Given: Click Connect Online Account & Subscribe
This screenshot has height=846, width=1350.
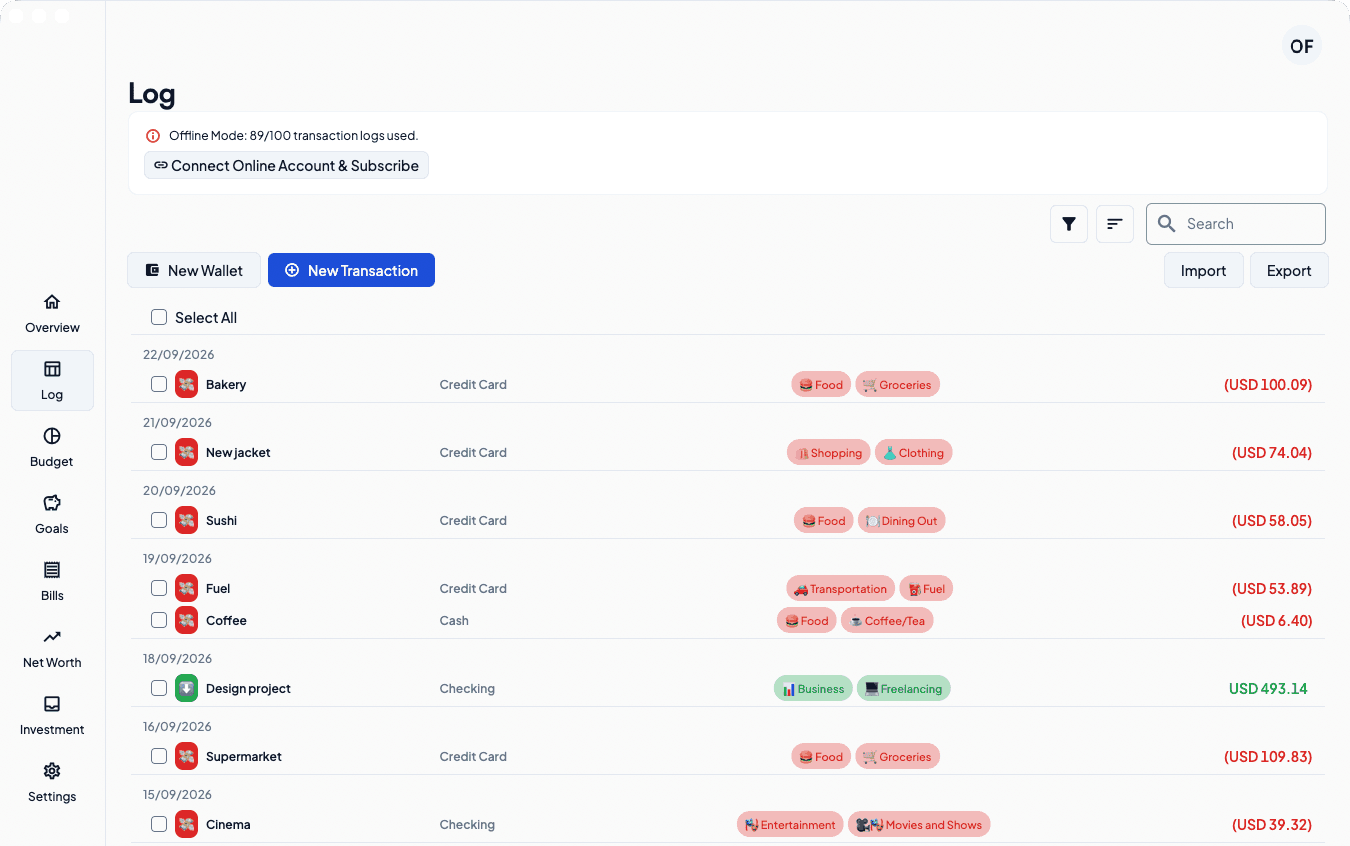Looking at the screenshot, I should tap(286, 165).
